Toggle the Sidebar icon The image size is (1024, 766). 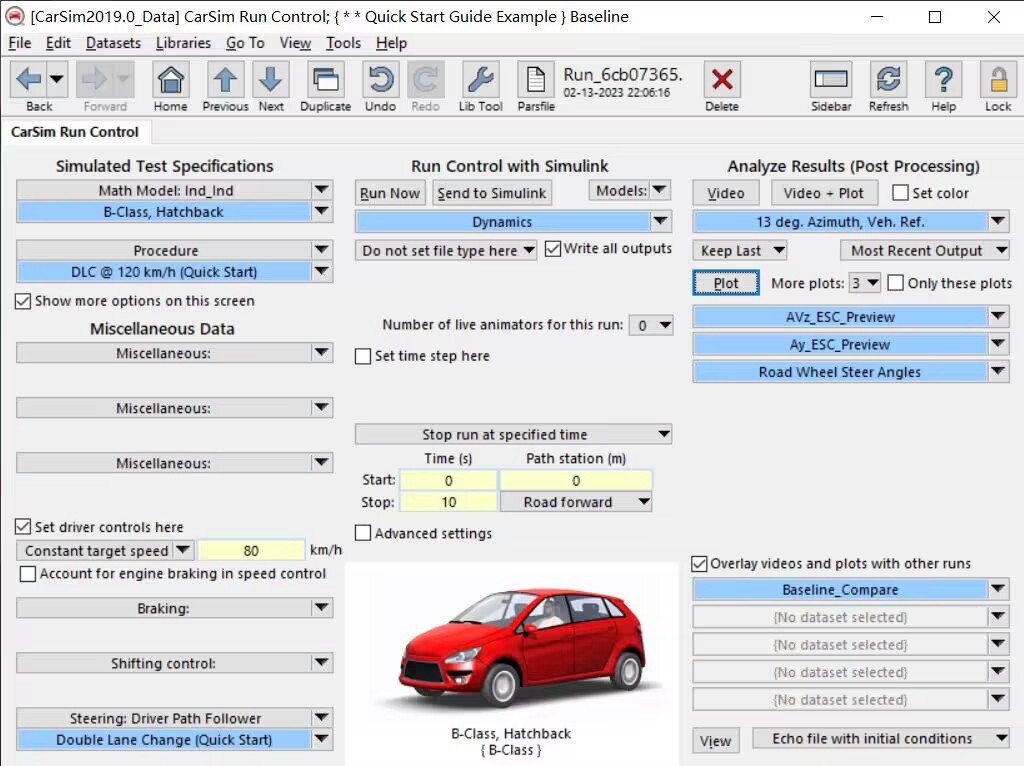click(831, 80)
